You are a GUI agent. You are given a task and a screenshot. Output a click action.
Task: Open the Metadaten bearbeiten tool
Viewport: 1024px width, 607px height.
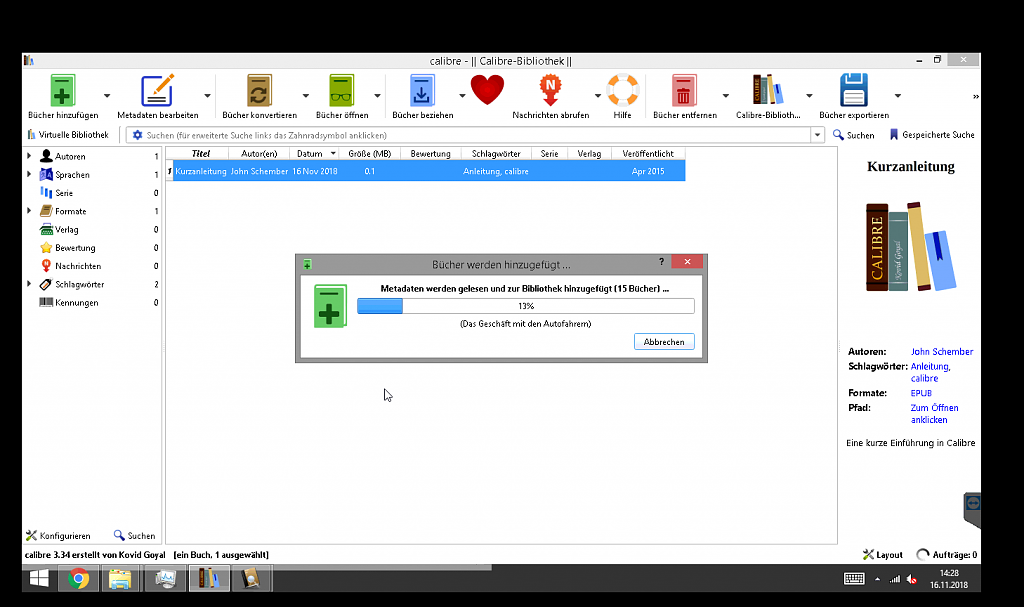coord(157,90)
